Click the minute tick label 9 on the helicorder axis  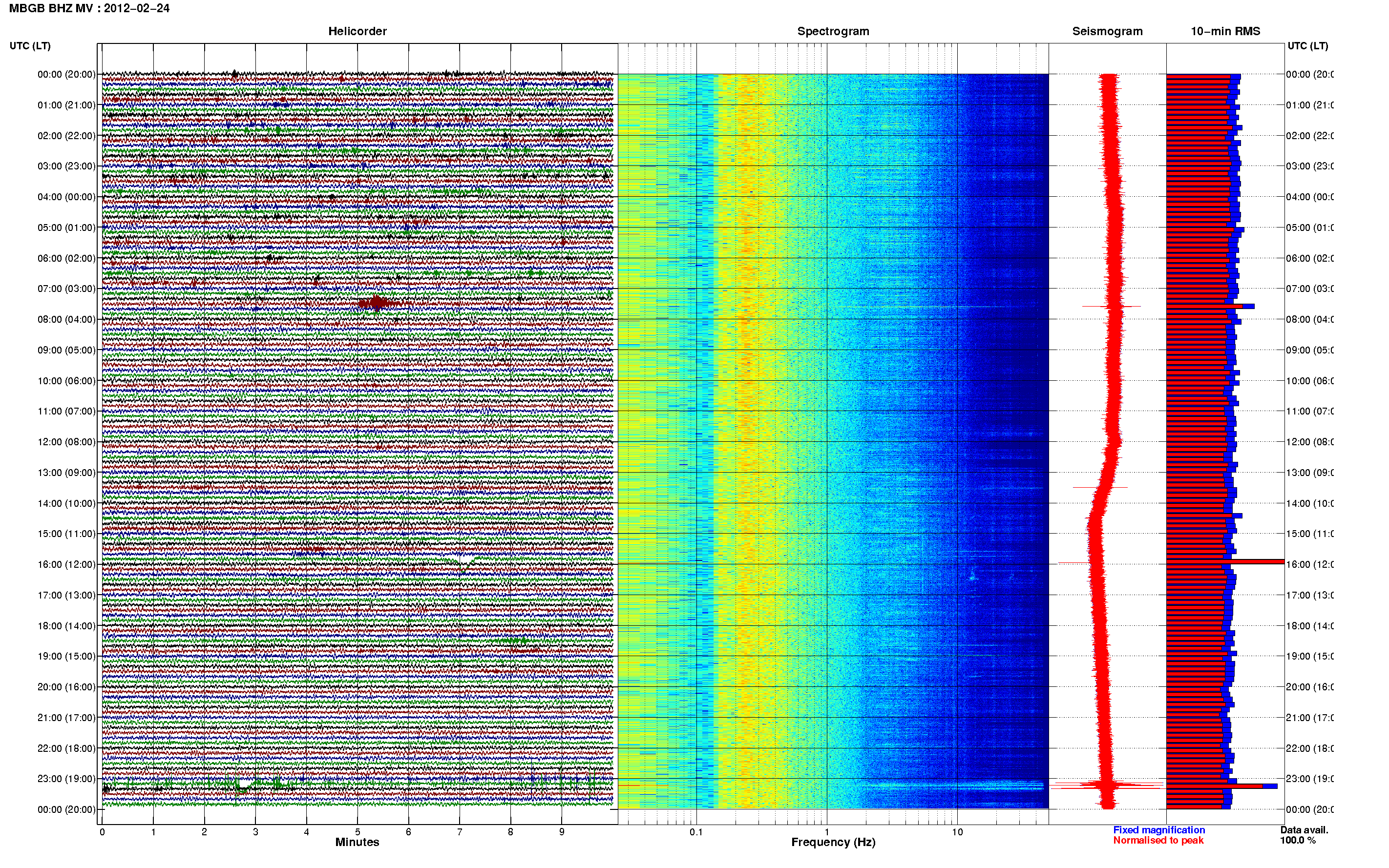[x=562, y=832]
